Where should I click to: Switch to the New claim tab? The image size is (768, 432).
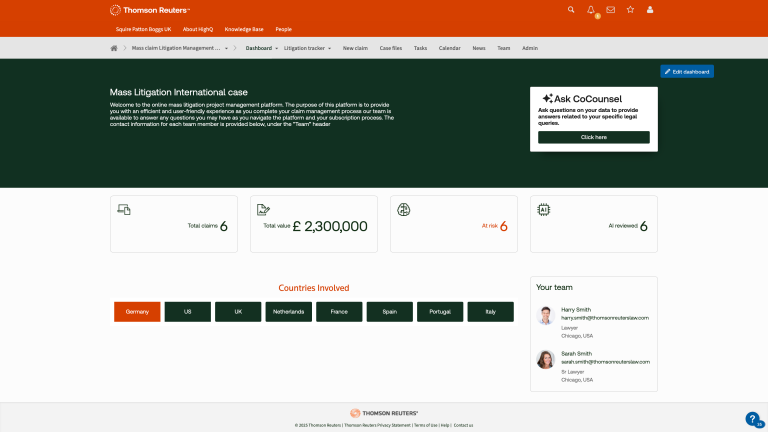pyautogui.click(x=355, y=48)
